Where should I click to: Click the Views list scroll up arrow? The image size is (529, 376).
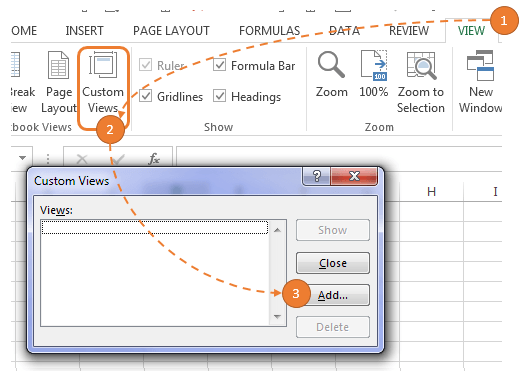[277, 230]
